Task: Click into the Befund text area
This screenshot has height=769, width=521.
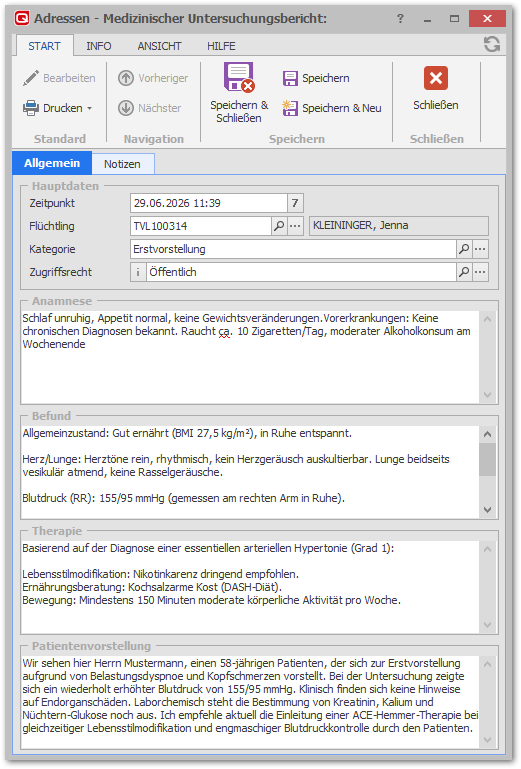Action: coord(250,472)
